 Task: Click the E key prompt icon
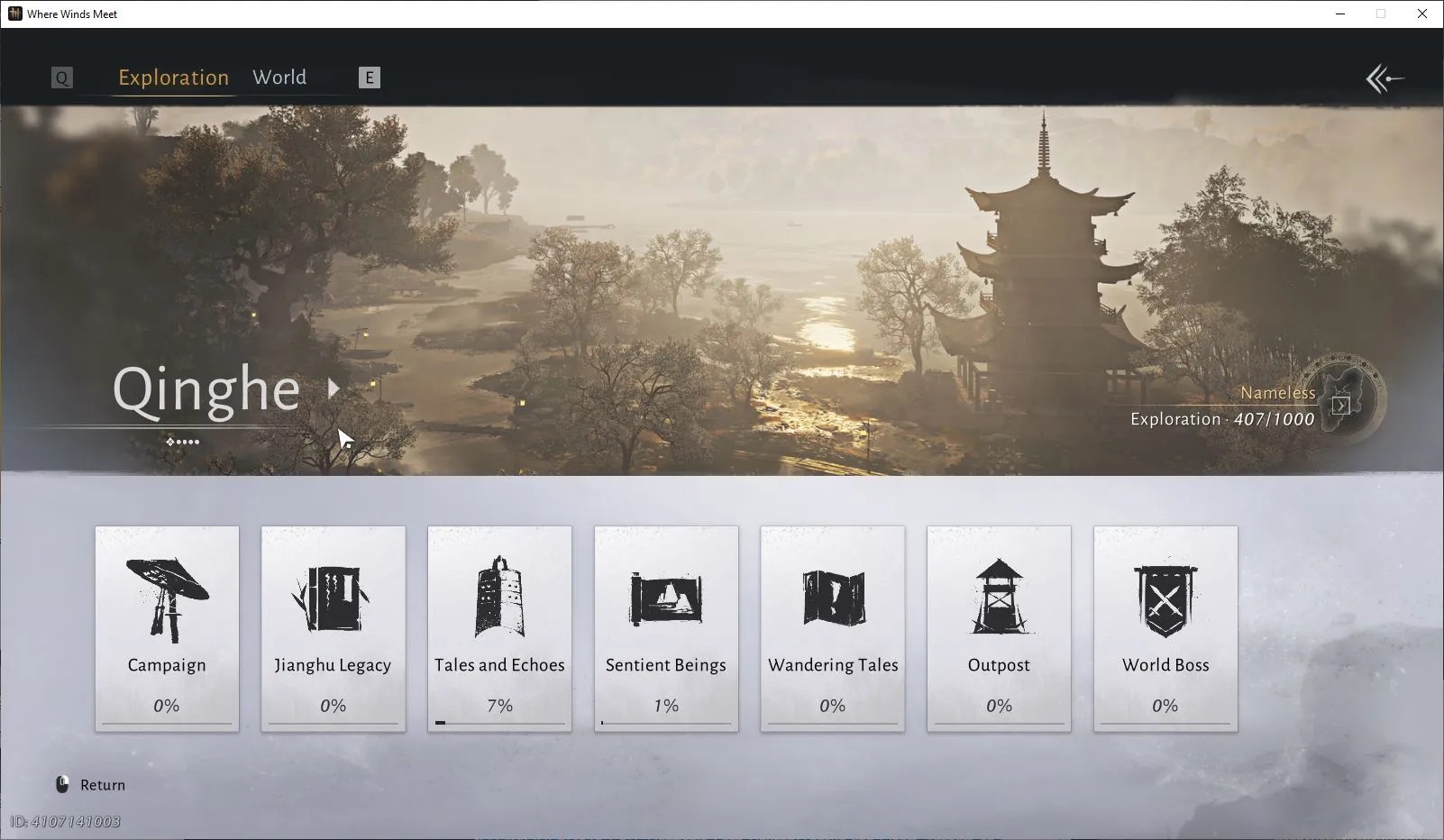369,78
